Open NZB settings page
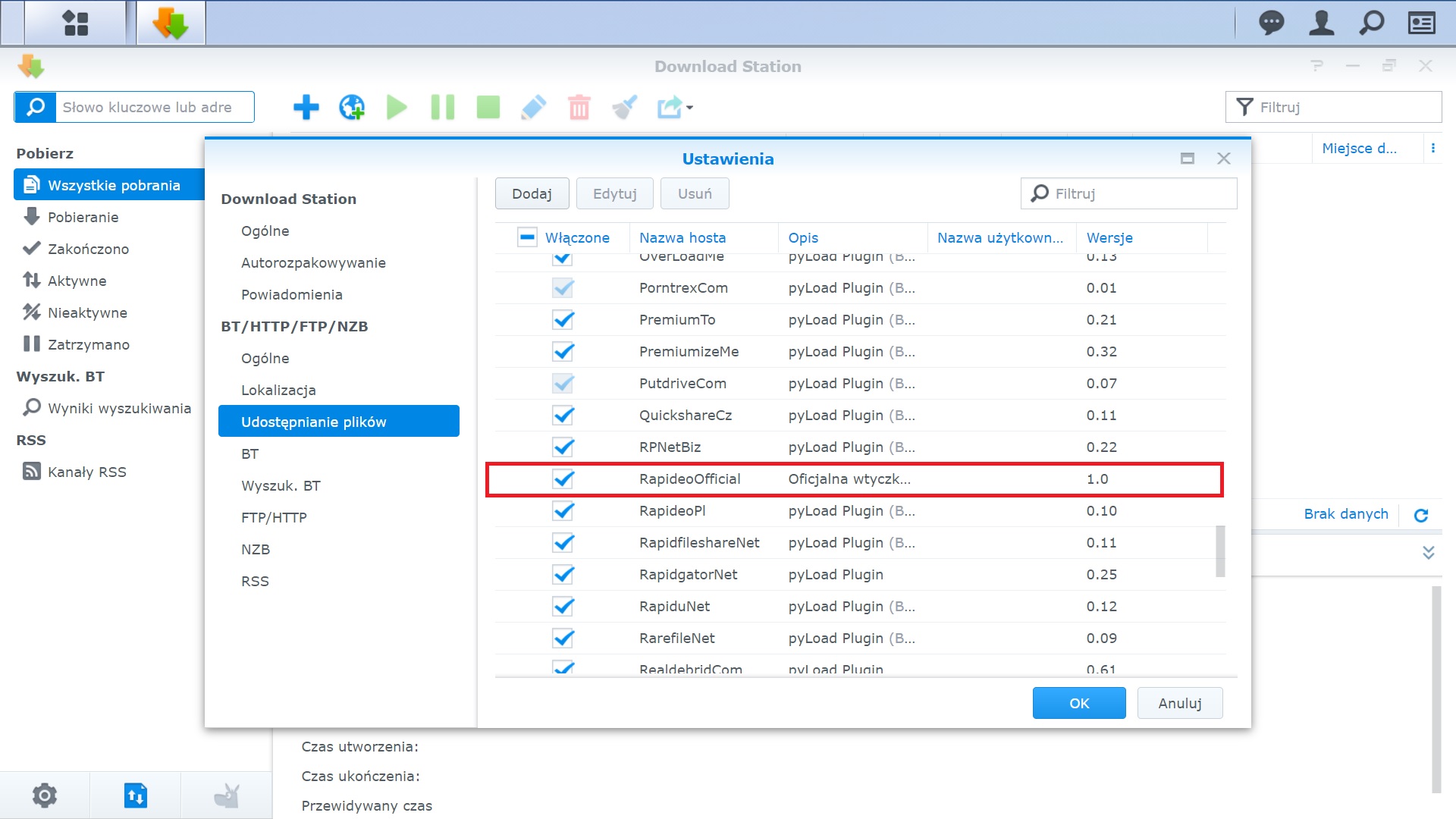1456x819 pixels. pos(256,549)
